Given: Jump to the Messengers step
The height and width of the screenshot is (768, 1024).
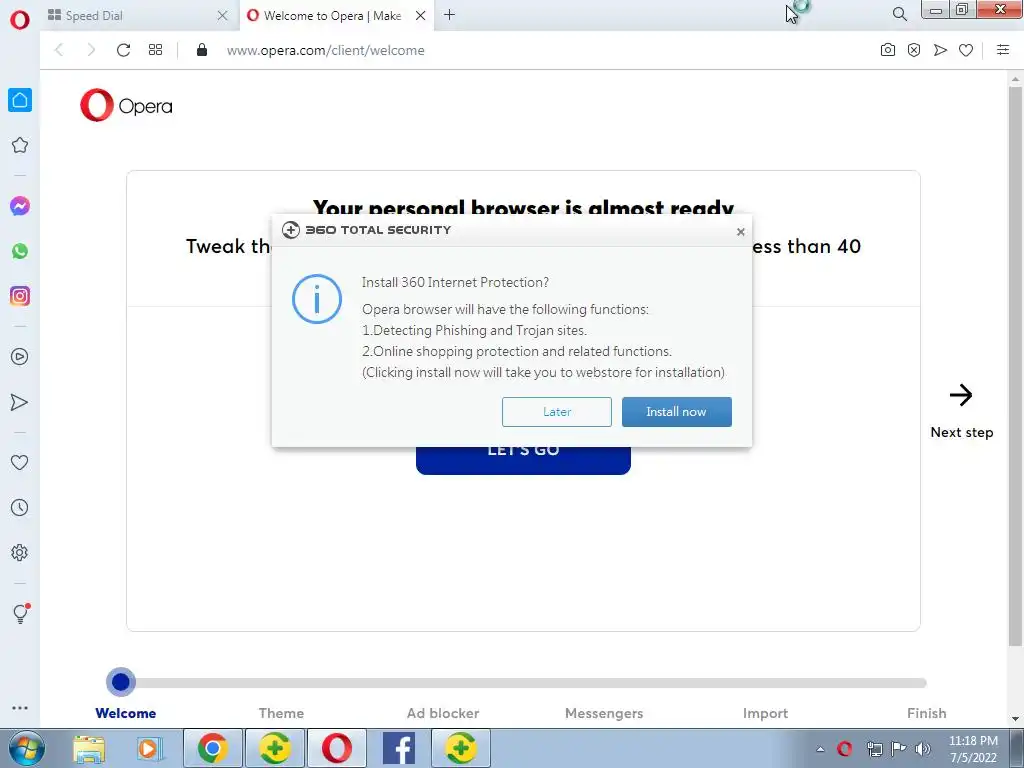Looking at the screenshot, I should tap(604, 713).
